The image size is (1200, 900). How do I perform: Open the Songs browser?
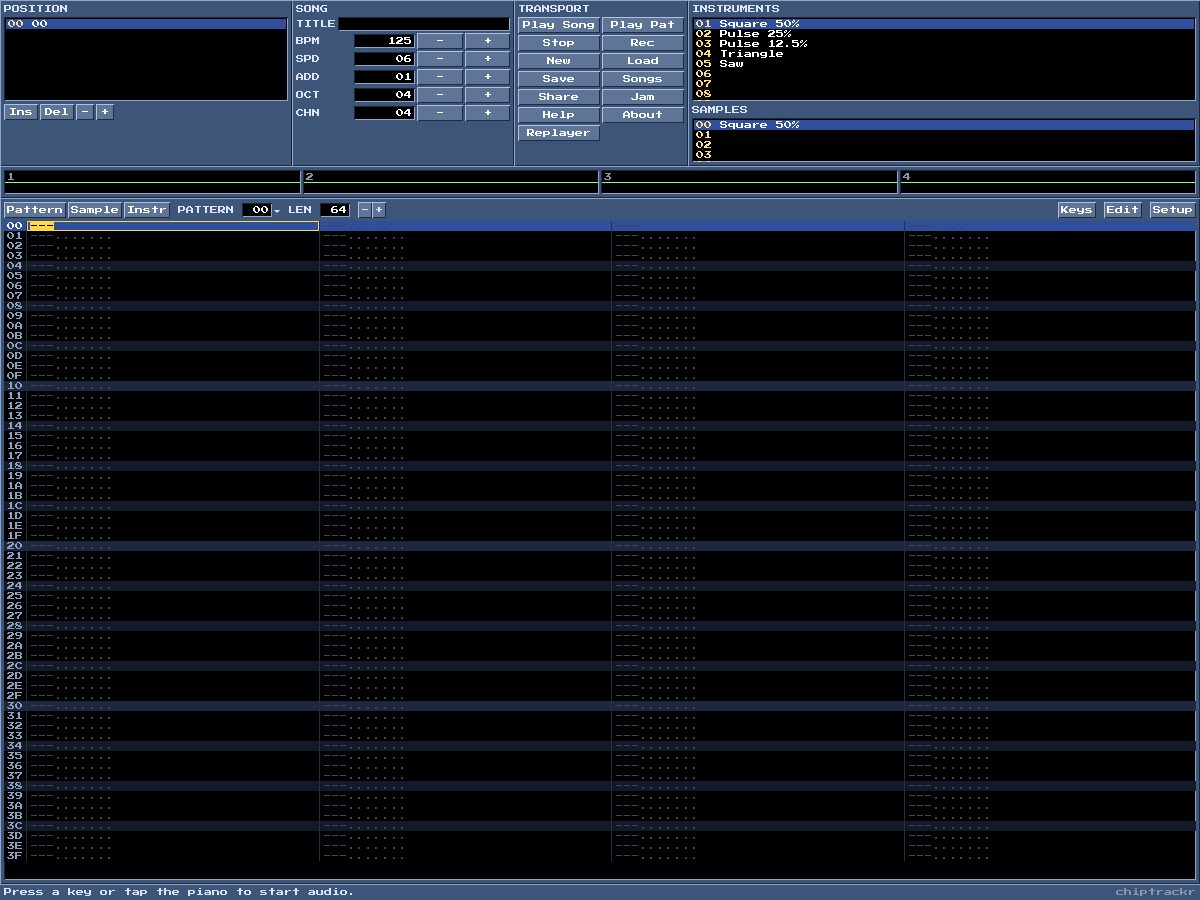pyautogui.click(x=642, y=79)
